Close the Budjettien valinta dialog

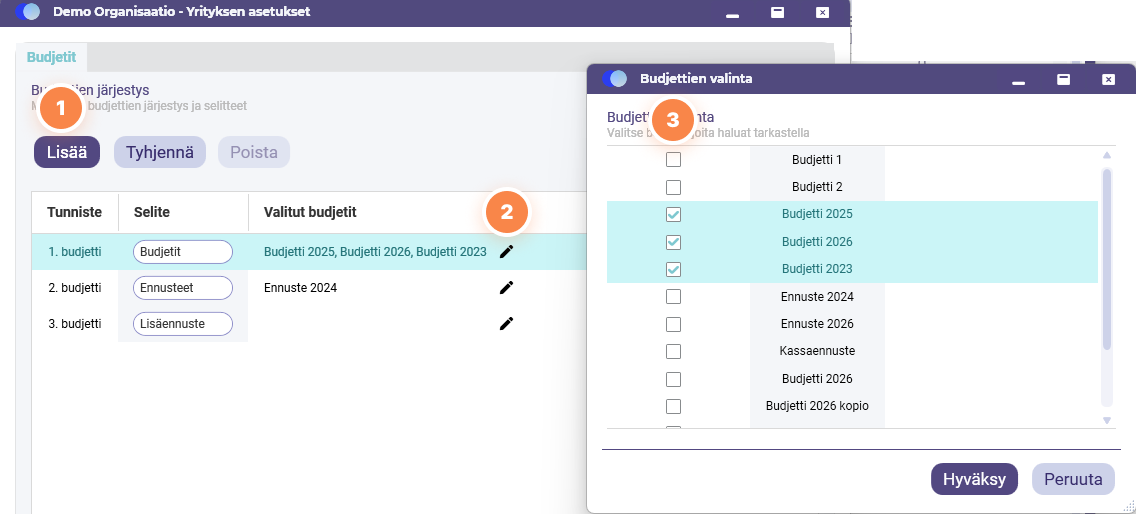click(1108, 79)
